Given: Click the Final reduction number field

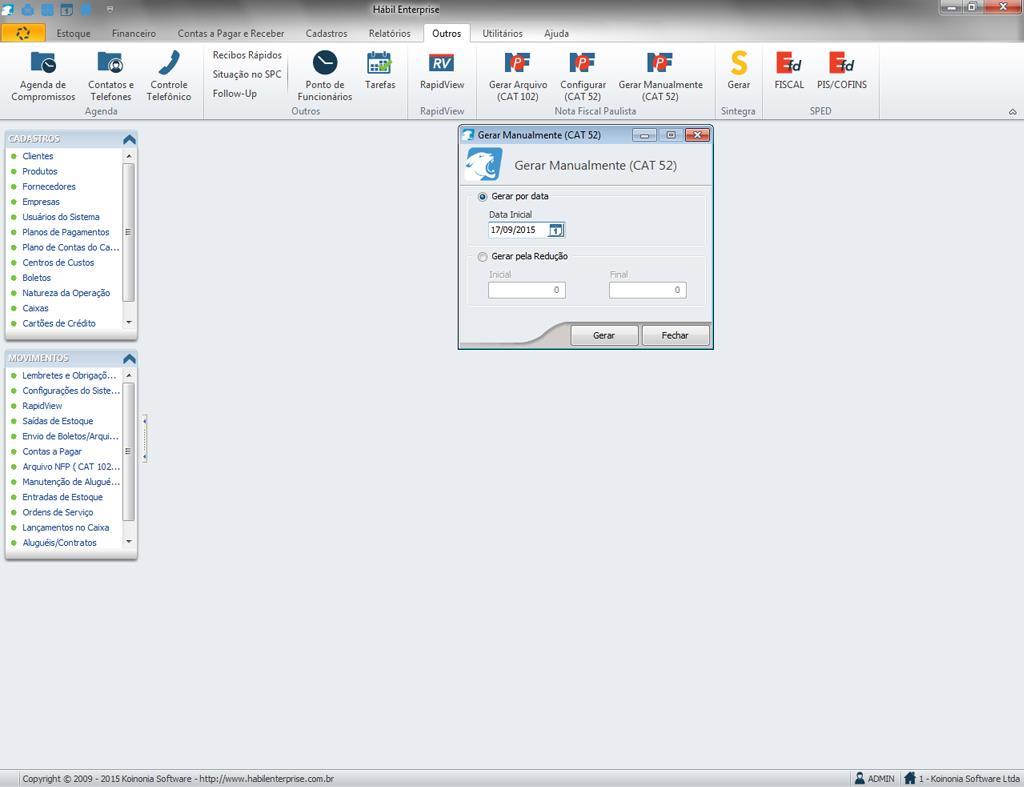Looking at the screenshot, I should tap(647, 290).
